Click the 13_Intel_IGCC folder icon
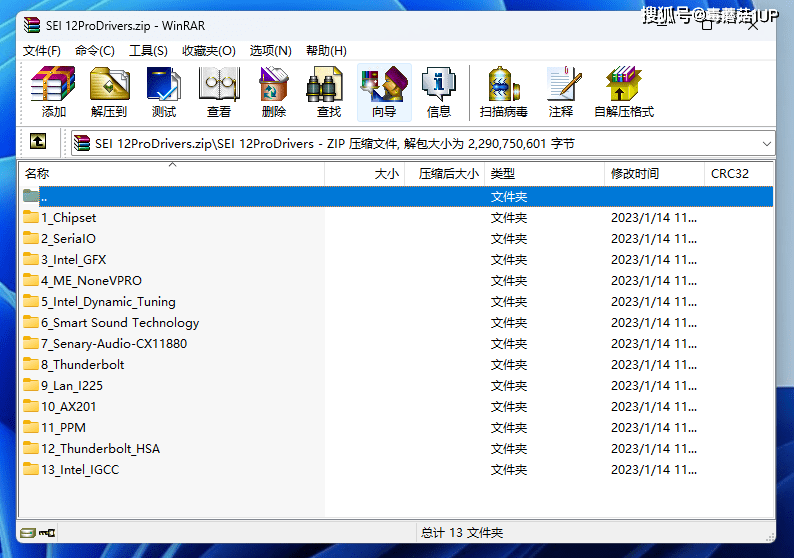 (31, 469)
